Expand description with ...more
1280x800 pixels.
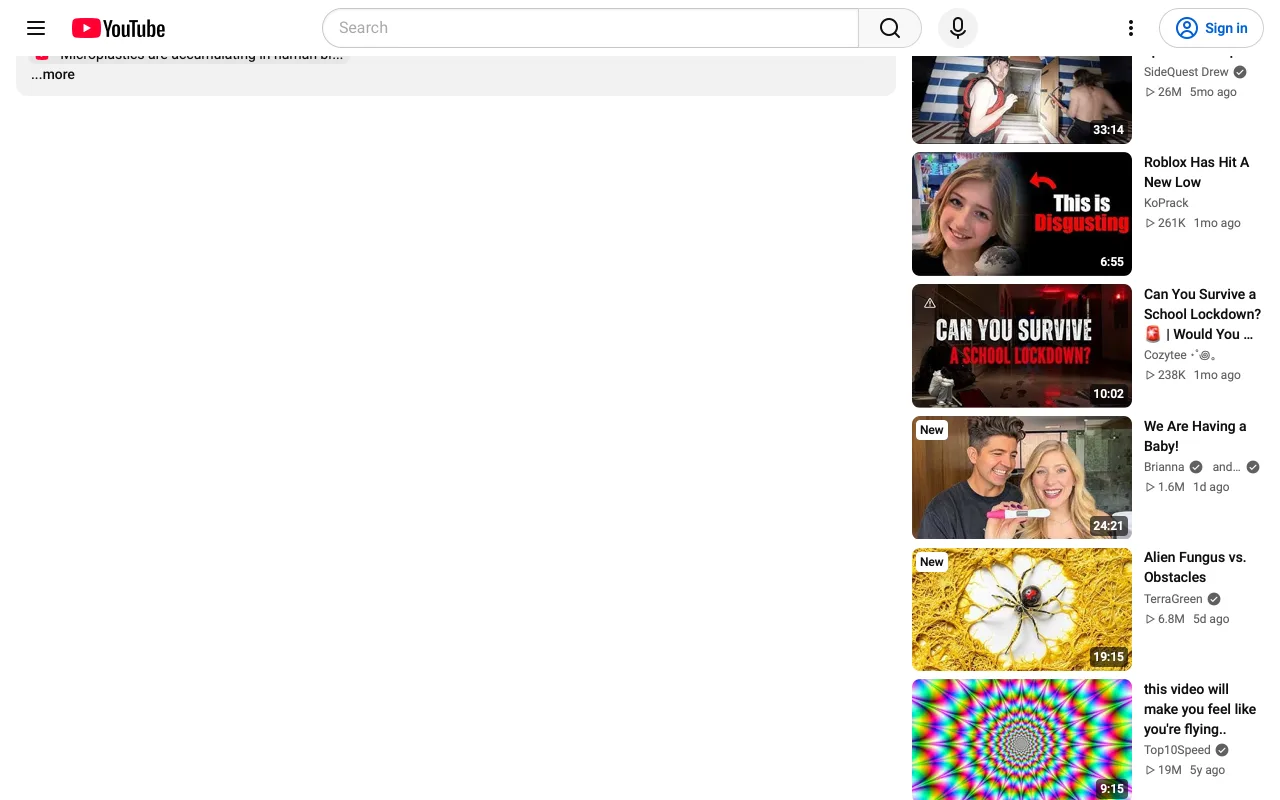(53, 74)
